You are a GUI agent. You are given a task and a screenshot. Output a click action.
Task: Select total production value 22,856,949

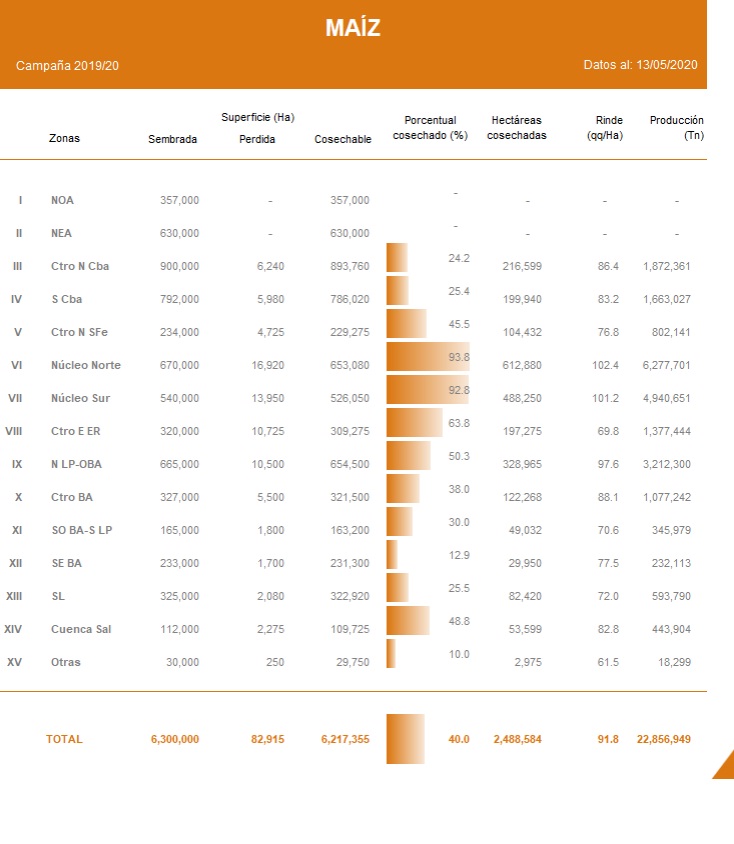click(663, 739)
